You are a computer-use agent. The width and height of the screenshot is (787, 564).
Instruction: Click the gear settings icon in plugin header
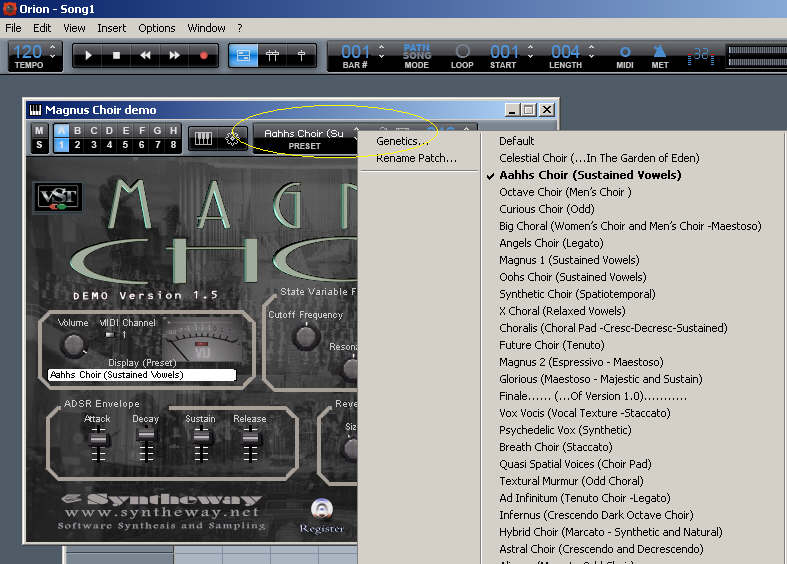point(232,138)
